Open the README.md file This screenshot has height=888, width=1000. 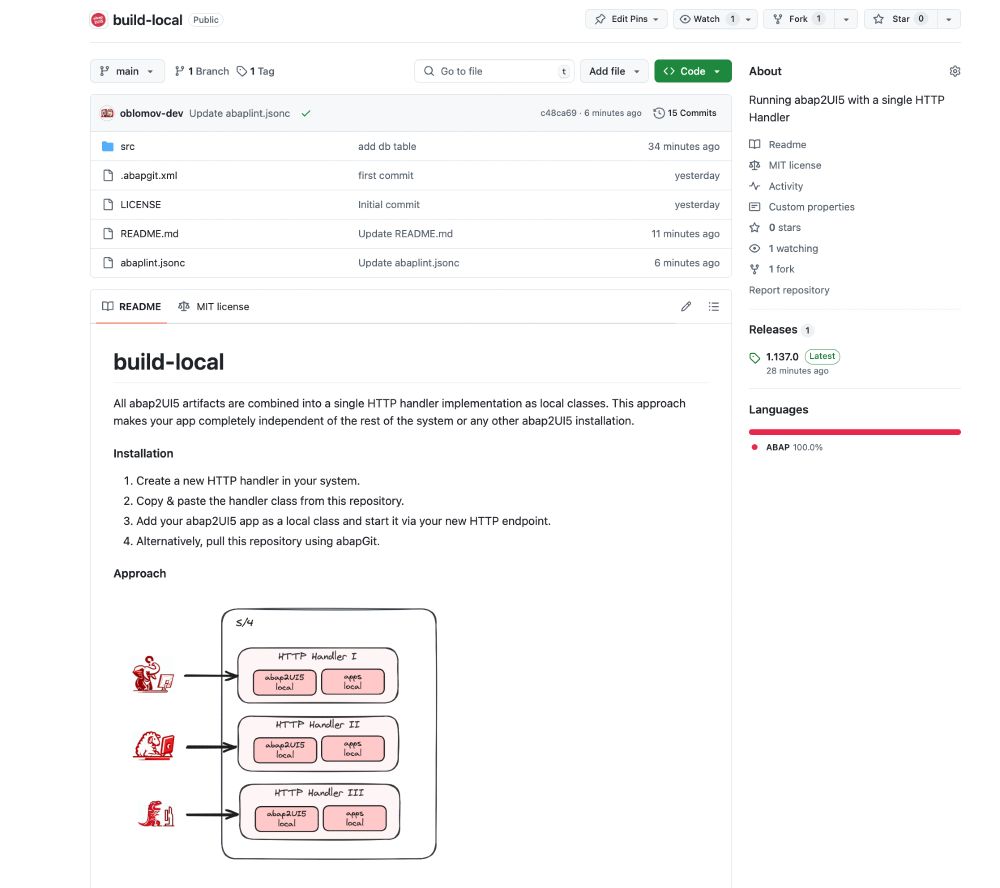pos(149,233)
